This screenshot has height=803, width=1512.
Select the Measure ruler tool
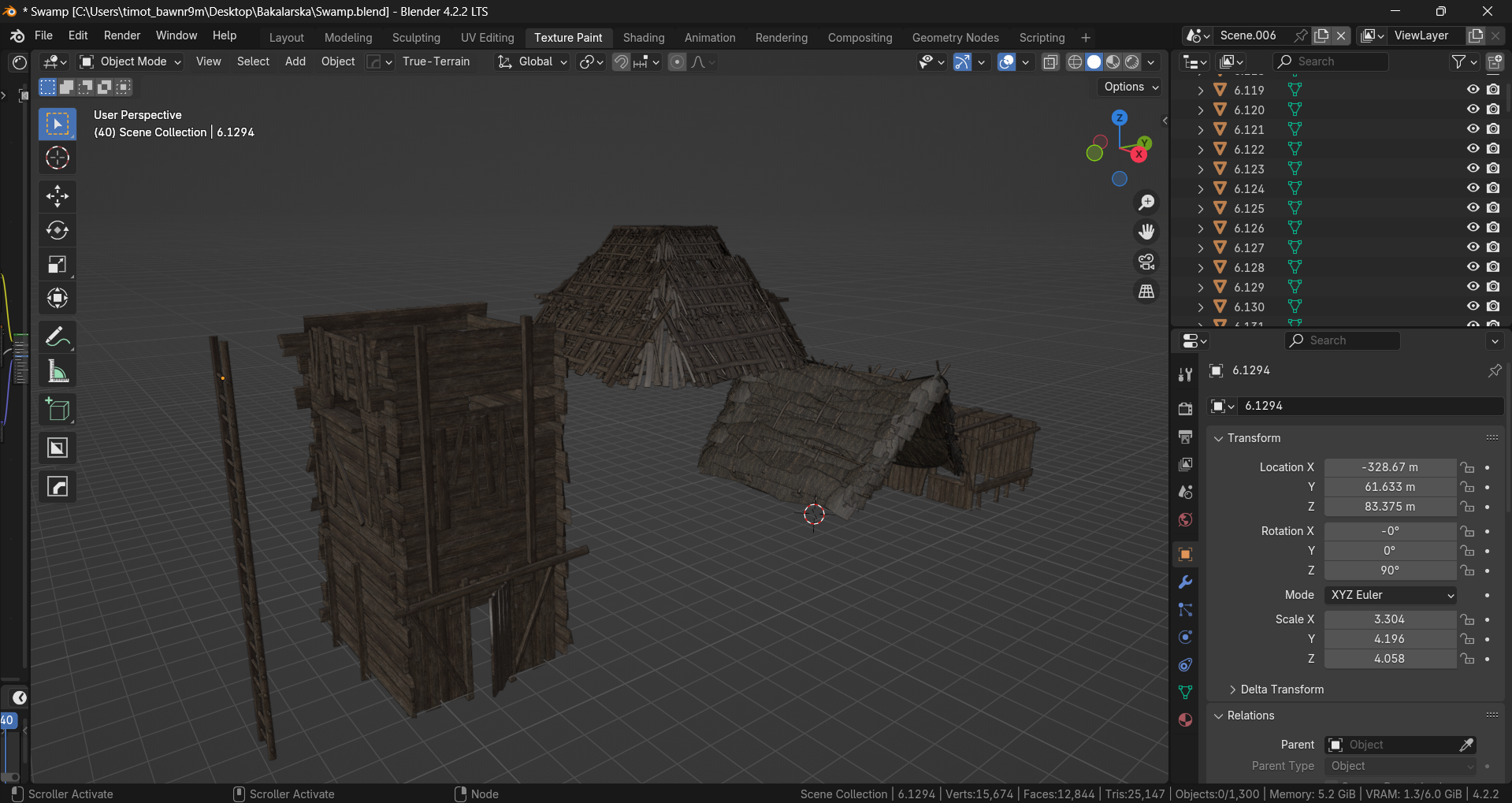click(58, 371)
